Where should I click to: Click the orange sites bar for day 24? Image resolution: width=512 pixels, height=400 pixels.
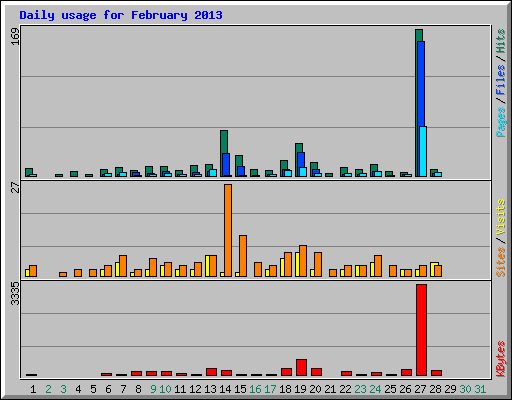378,266
